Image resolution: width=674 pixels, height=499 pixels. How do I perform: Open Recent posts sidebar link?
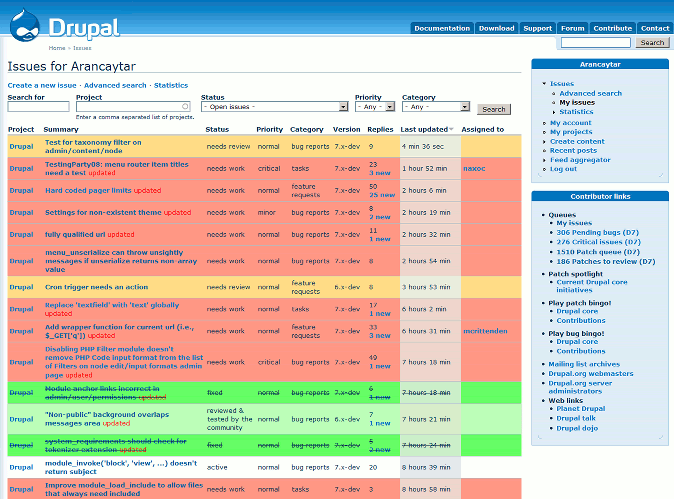573,150
